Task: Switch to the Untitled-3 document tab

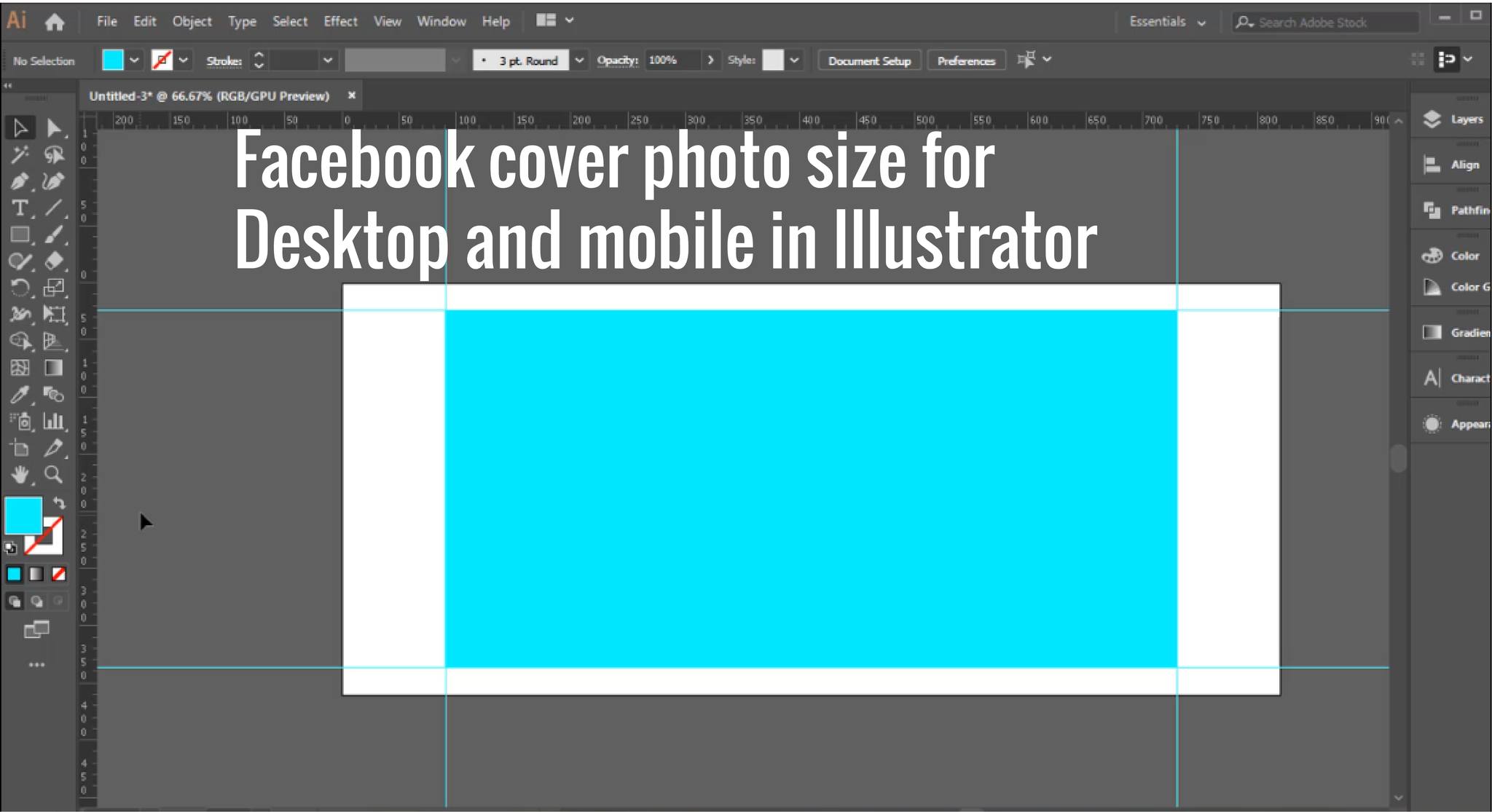Action: (x=209, y=96)
